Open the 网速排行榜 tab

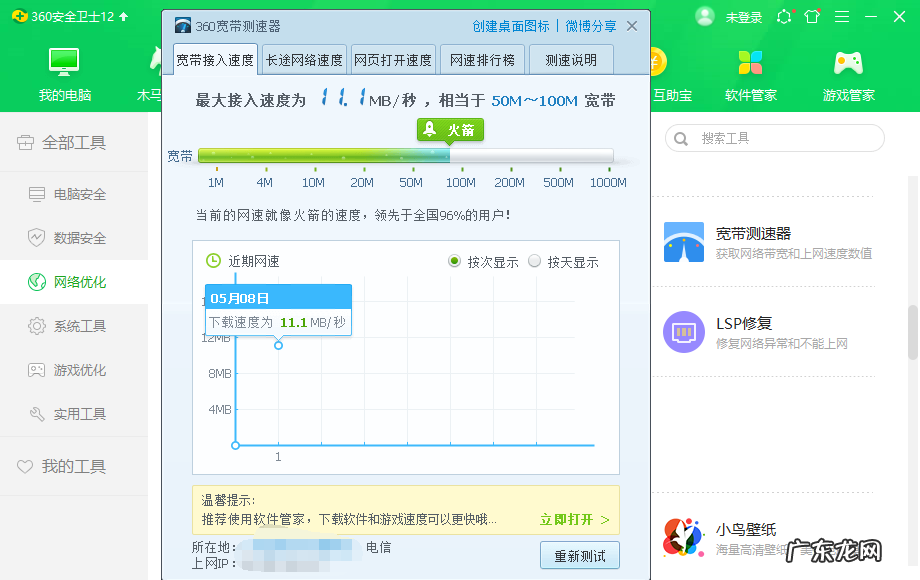(482, 59)
